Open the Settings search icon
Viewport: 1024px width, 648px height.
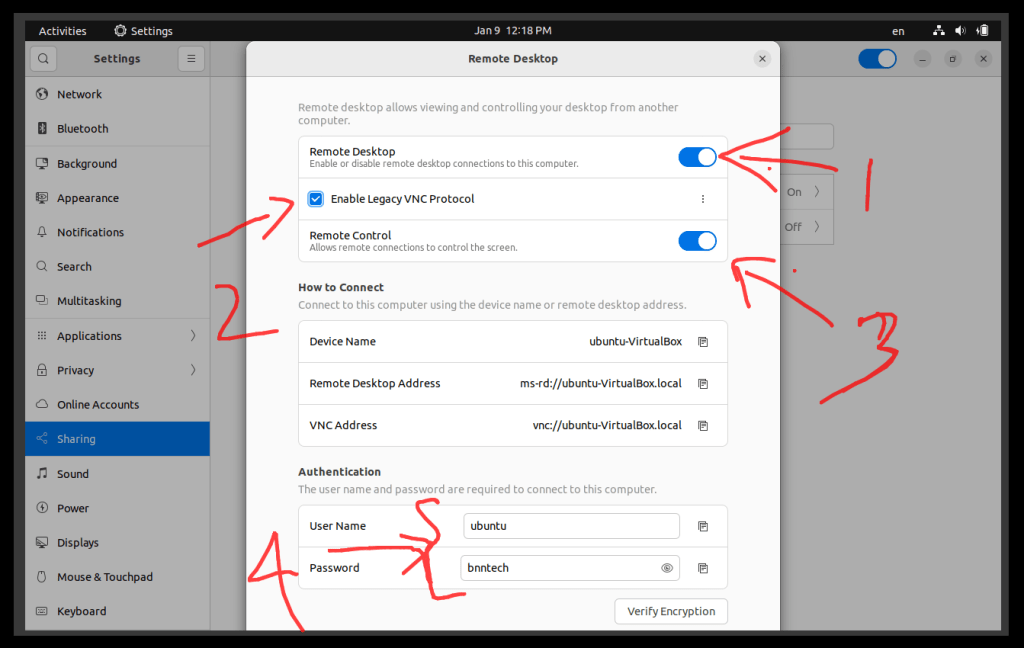[x=43, y=59]
